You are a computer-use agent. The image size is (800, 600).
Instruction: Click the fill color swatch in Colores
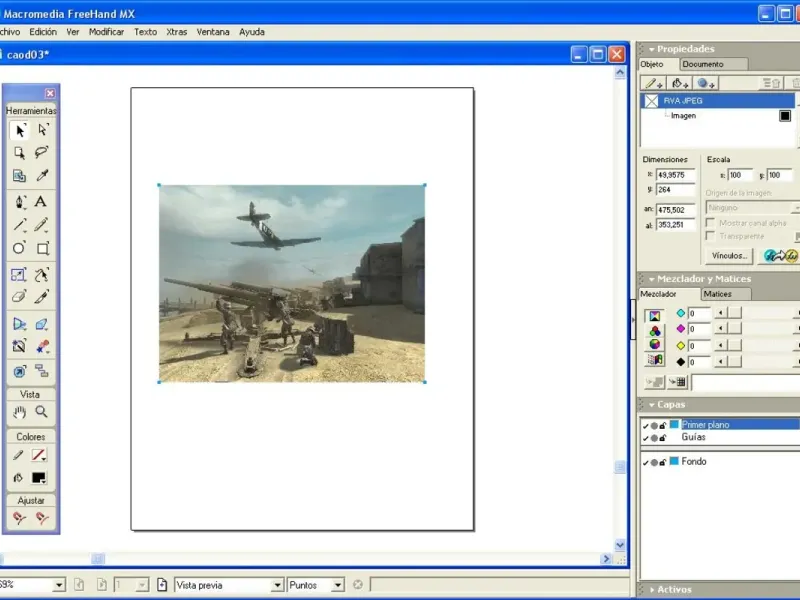coord(39,478)
